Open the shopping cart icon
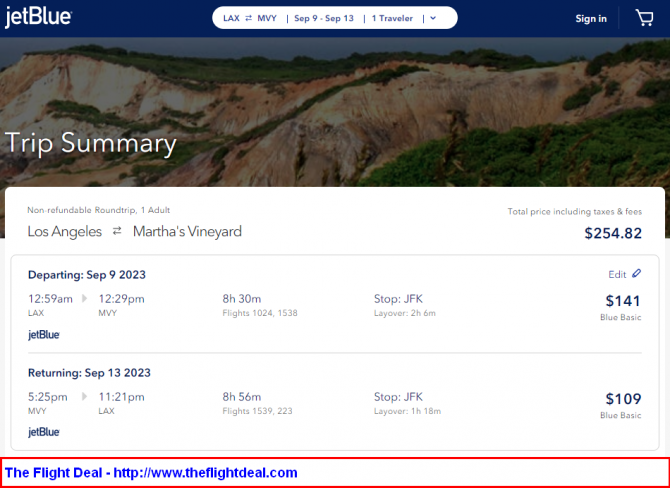The image size is (670, 488). 644,18
